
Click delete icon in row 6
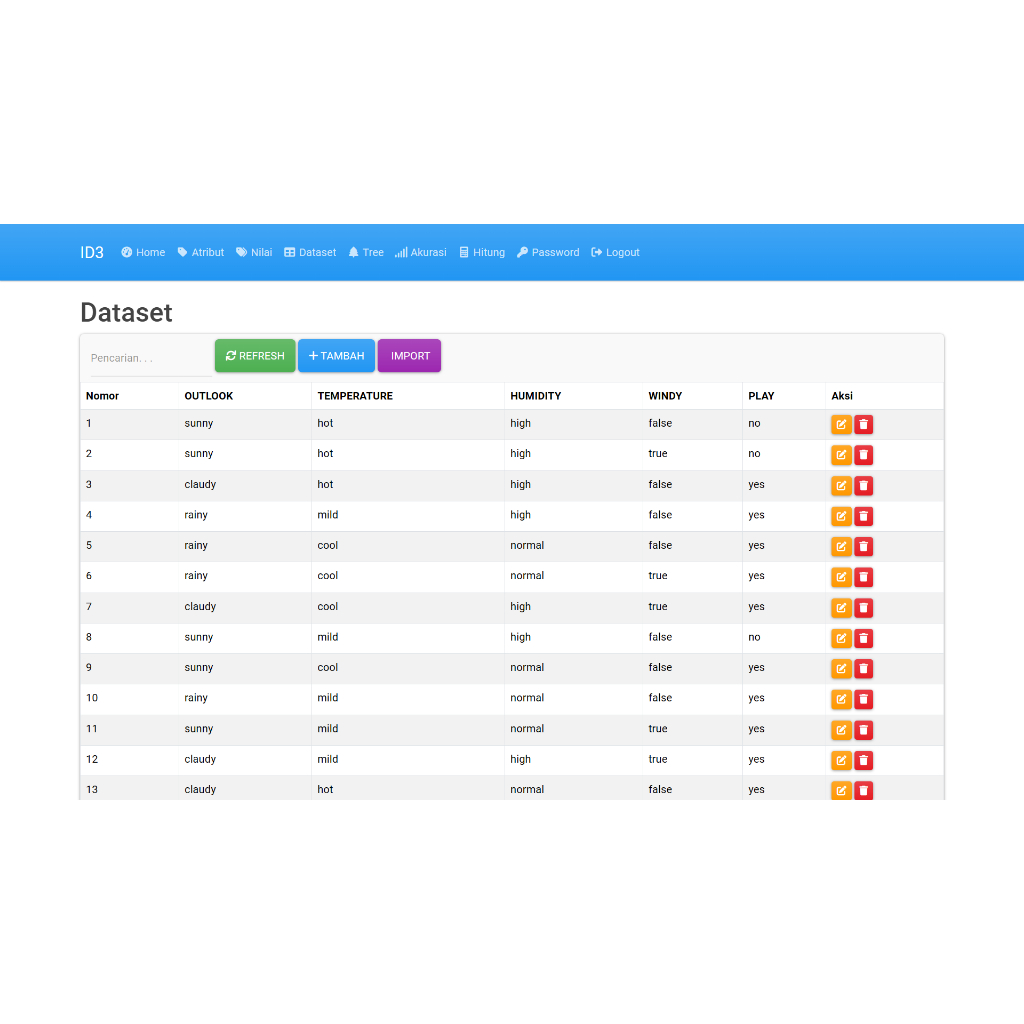click(x=863, y=577)
